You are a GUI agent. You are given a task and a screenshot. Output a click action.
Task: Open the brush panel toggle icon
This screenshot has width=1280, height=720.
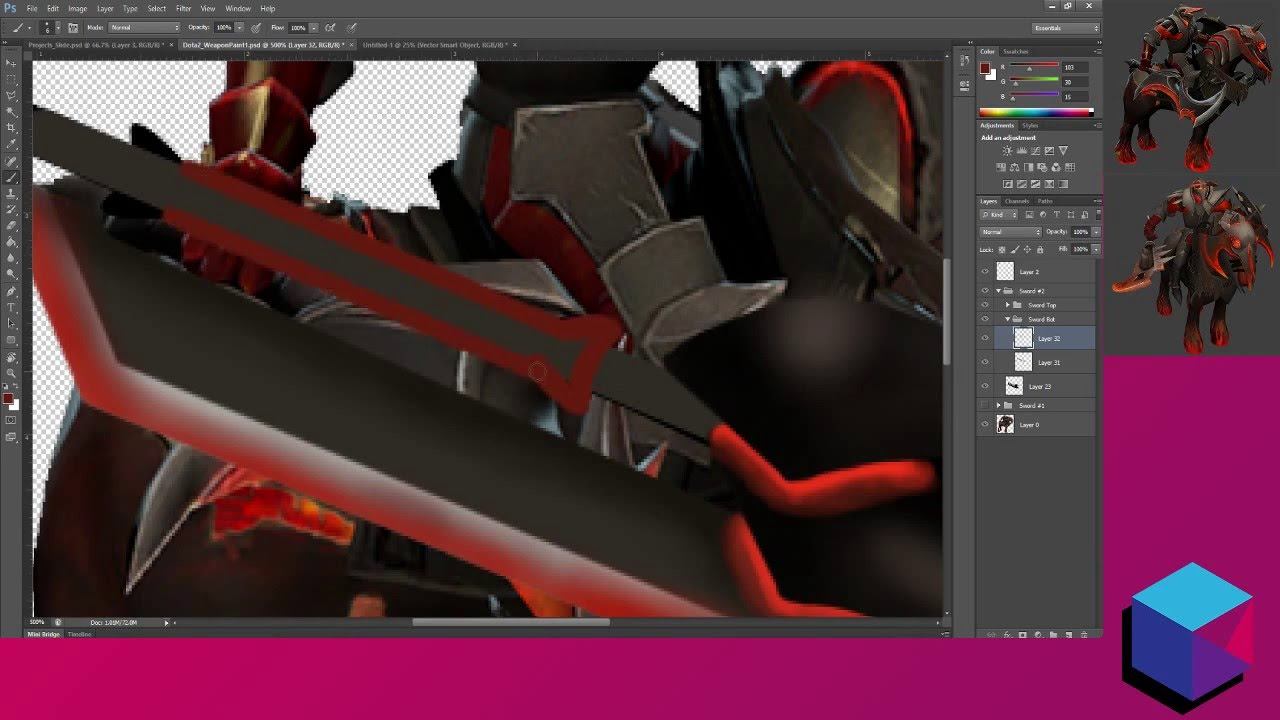tap(73, 28)
